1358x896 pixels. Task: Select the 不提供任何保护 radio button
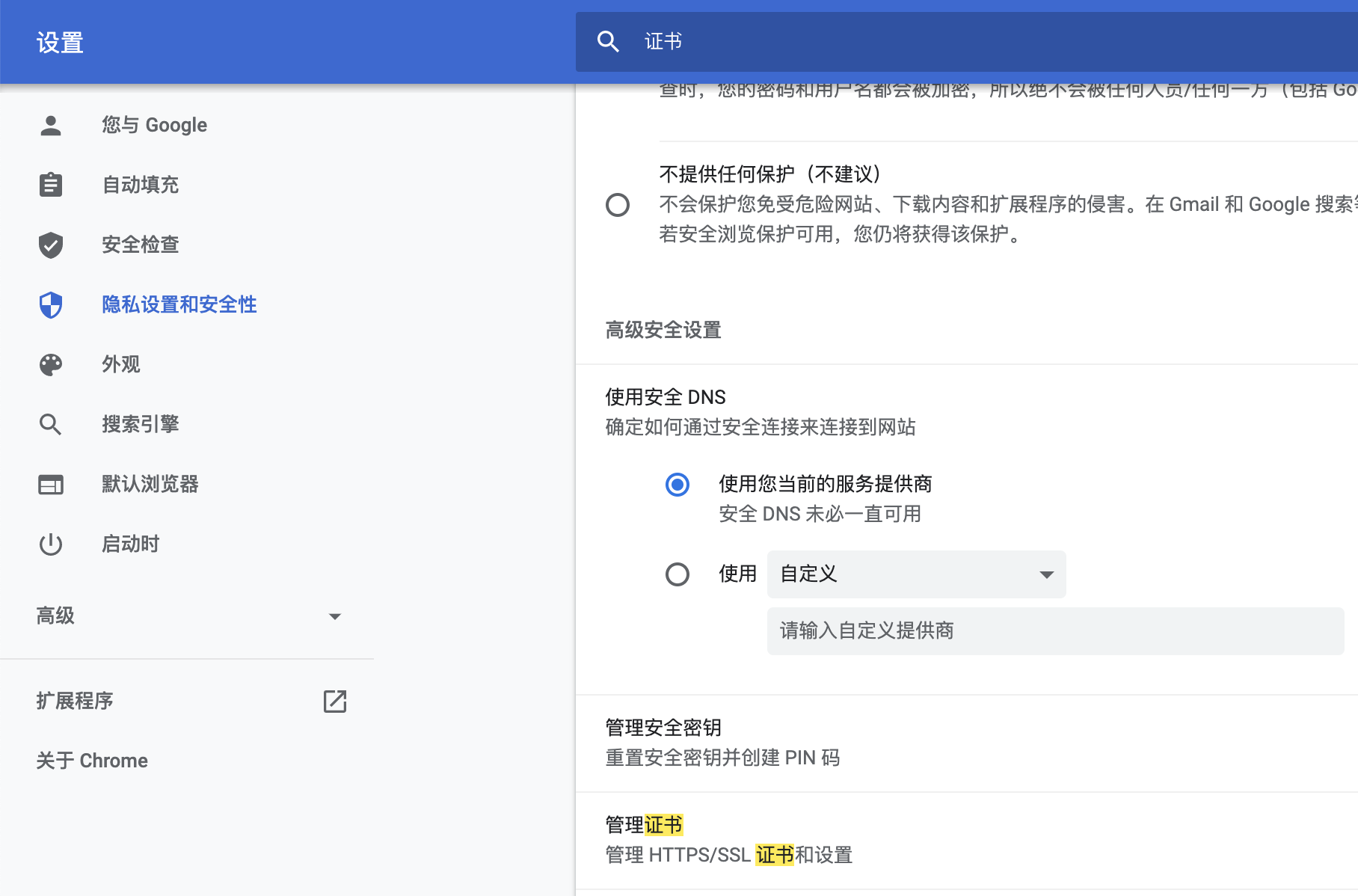618,205
